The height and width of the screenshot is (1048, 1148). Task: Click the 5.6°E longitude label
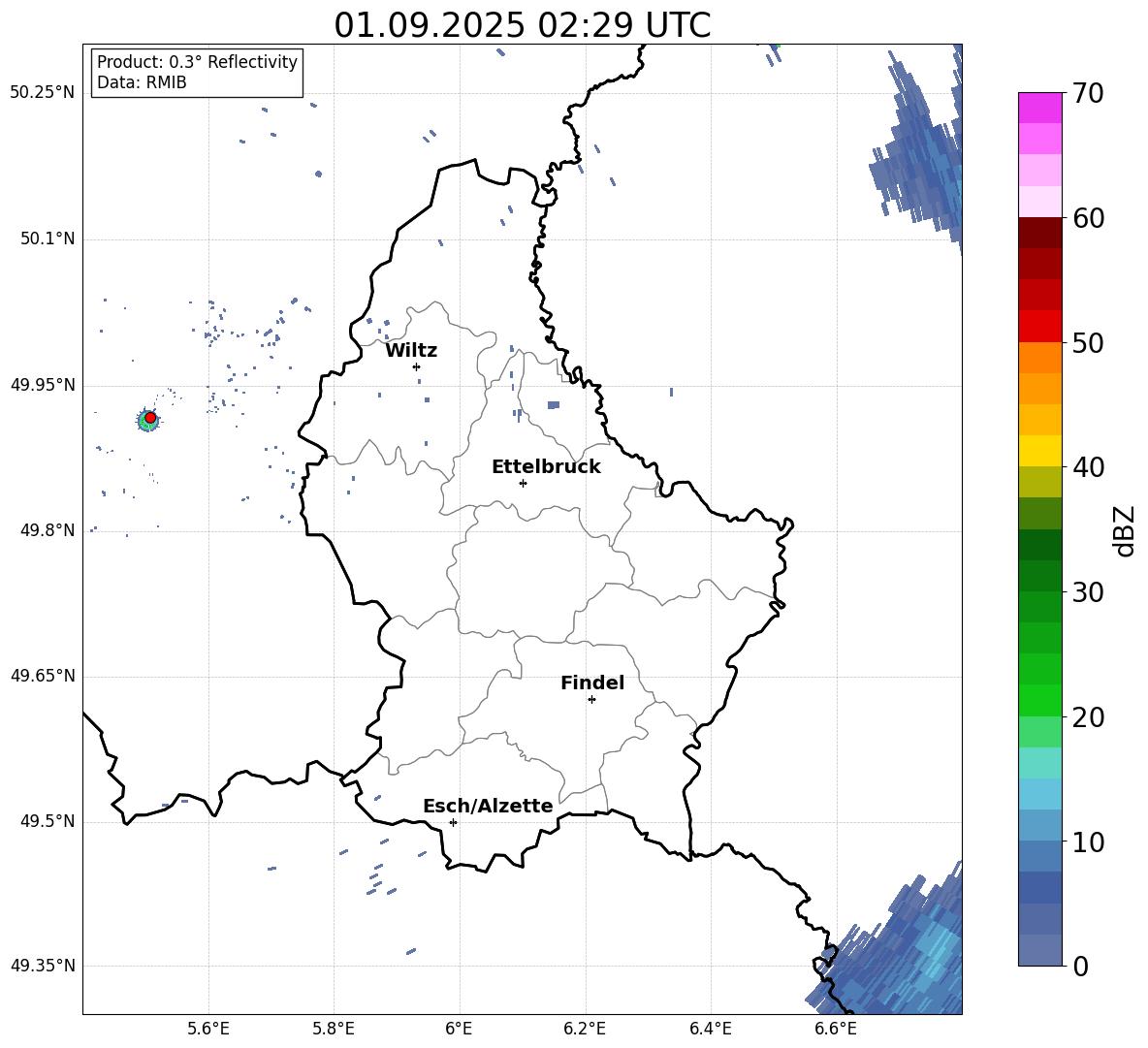tap(208, 1029)
